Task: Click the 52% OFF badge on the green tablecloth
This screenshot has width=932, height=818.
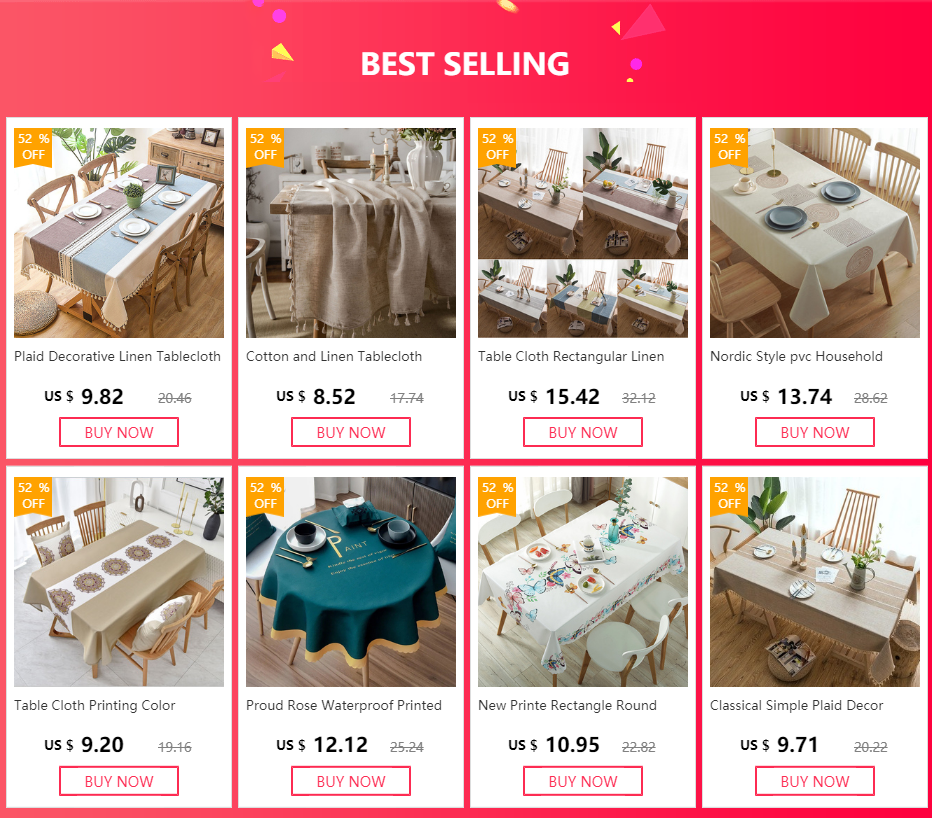Action: point(265,496)
